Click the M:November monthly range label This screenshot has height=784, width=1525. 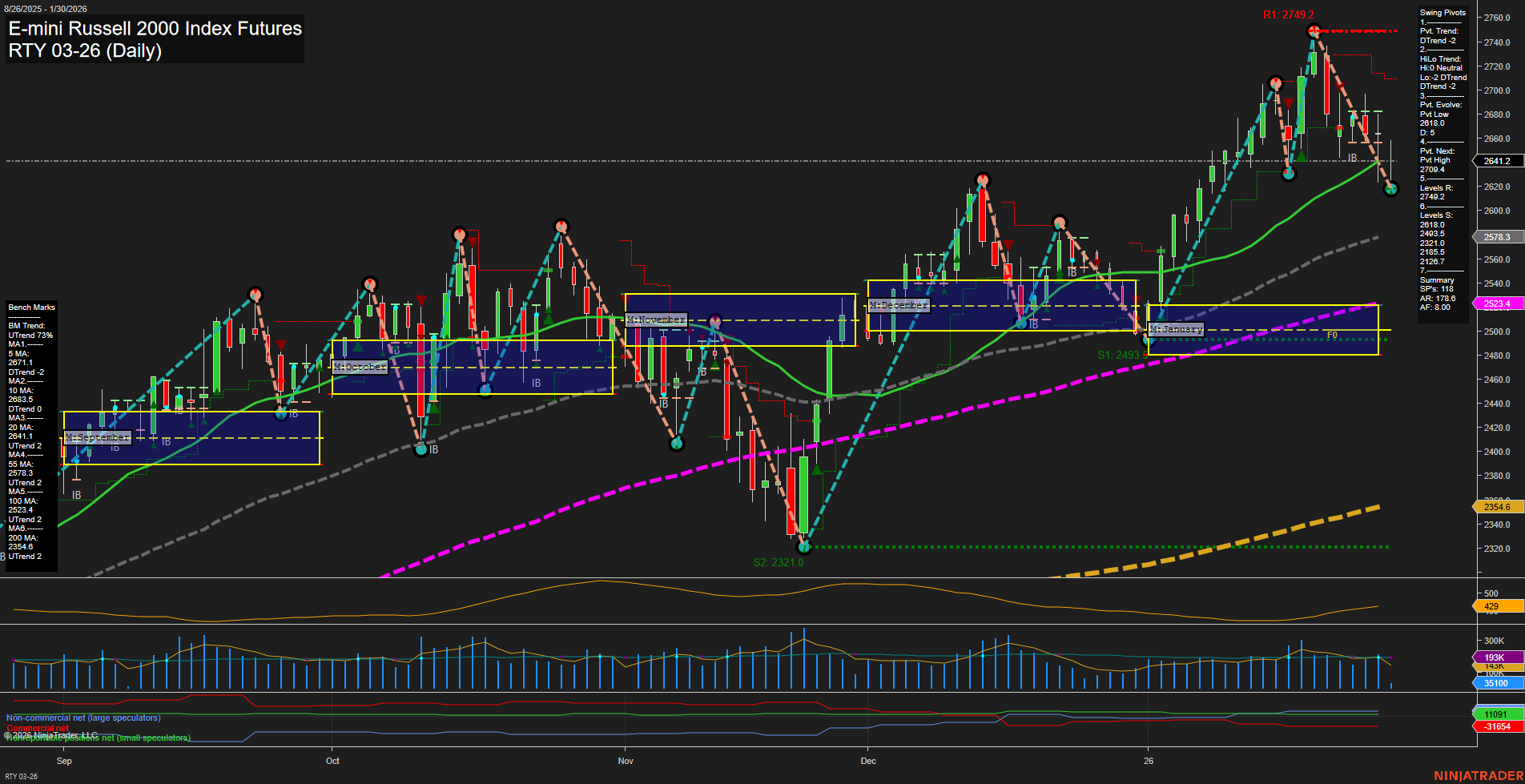pos(656,320)
